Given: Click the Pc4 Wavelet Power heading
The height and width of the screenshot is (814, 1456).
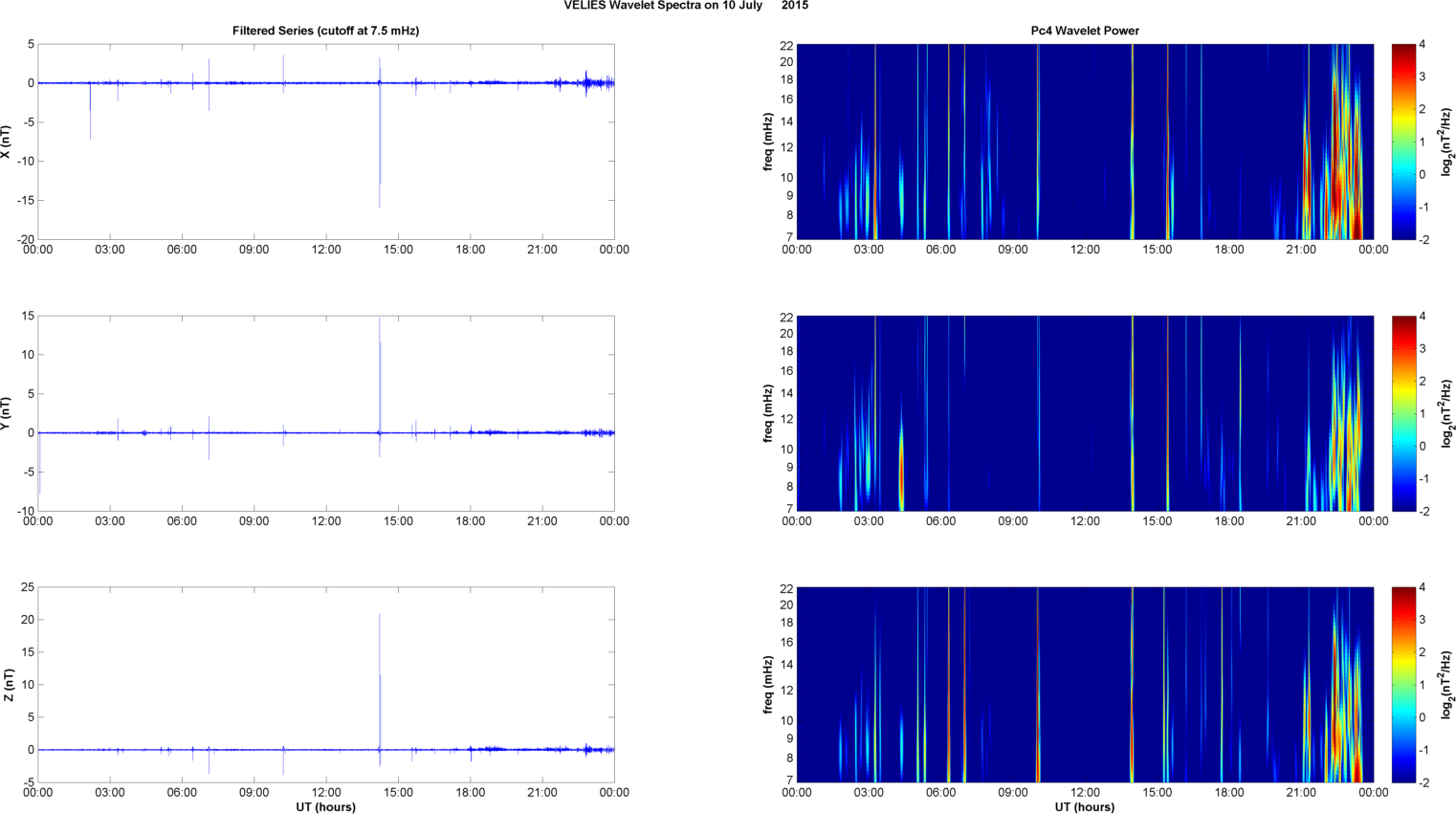Looking at the screenshot, I should [1084, 31].
